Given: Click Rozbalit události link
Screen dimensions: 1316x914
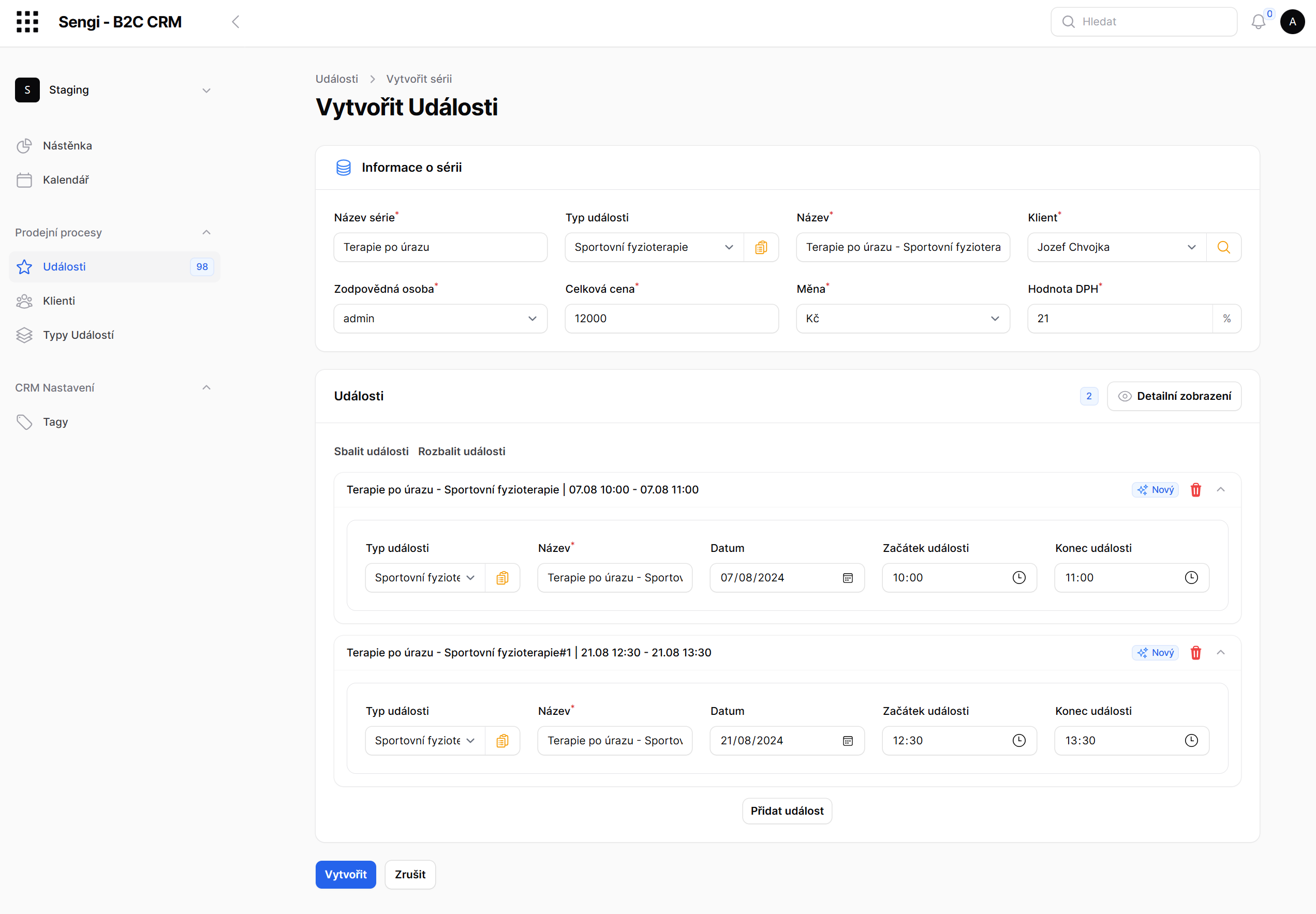Looking at the screenshot, I should coord(462,451).
